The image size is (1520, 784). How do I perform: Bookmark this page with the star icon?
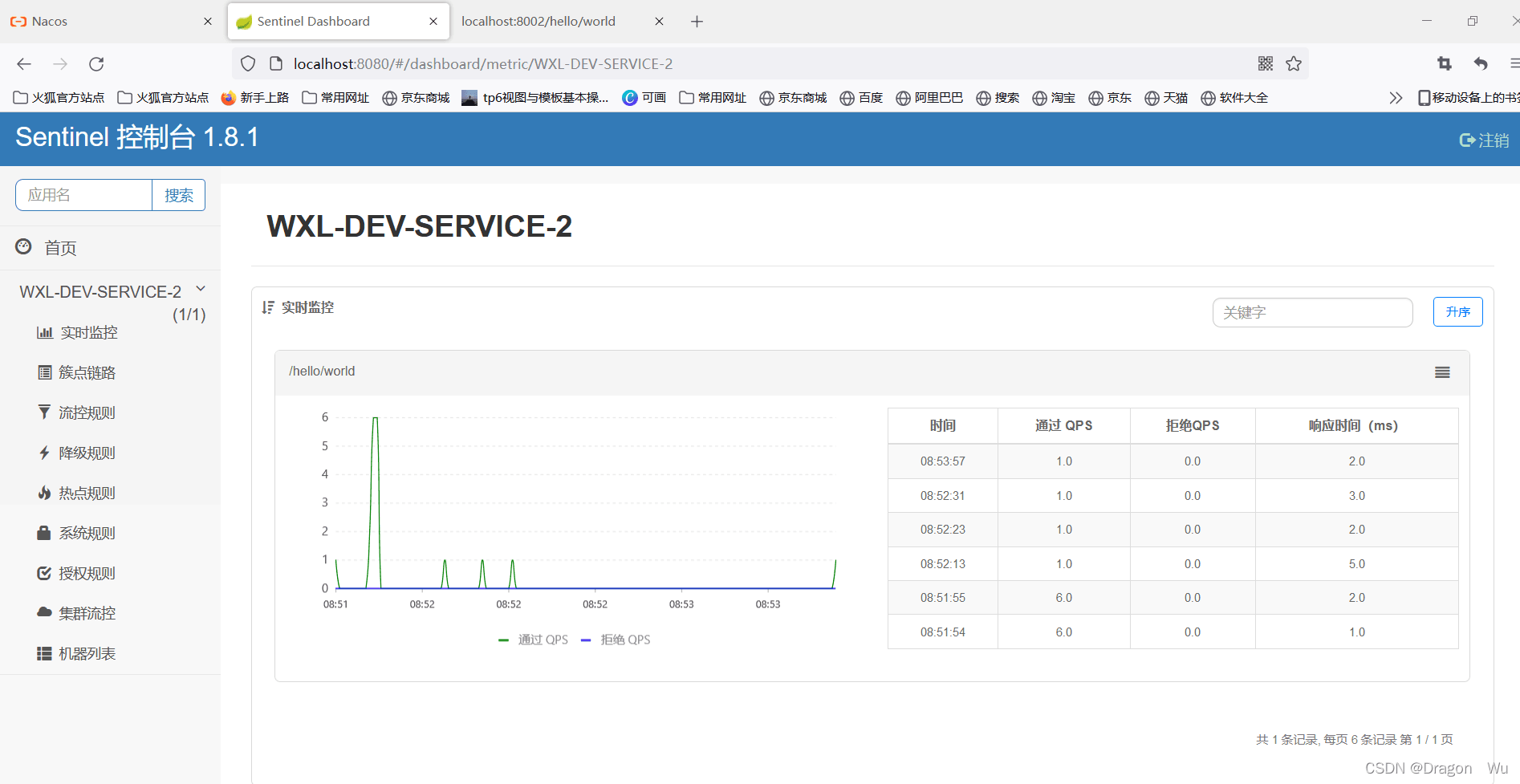[x=1294, y=64]
